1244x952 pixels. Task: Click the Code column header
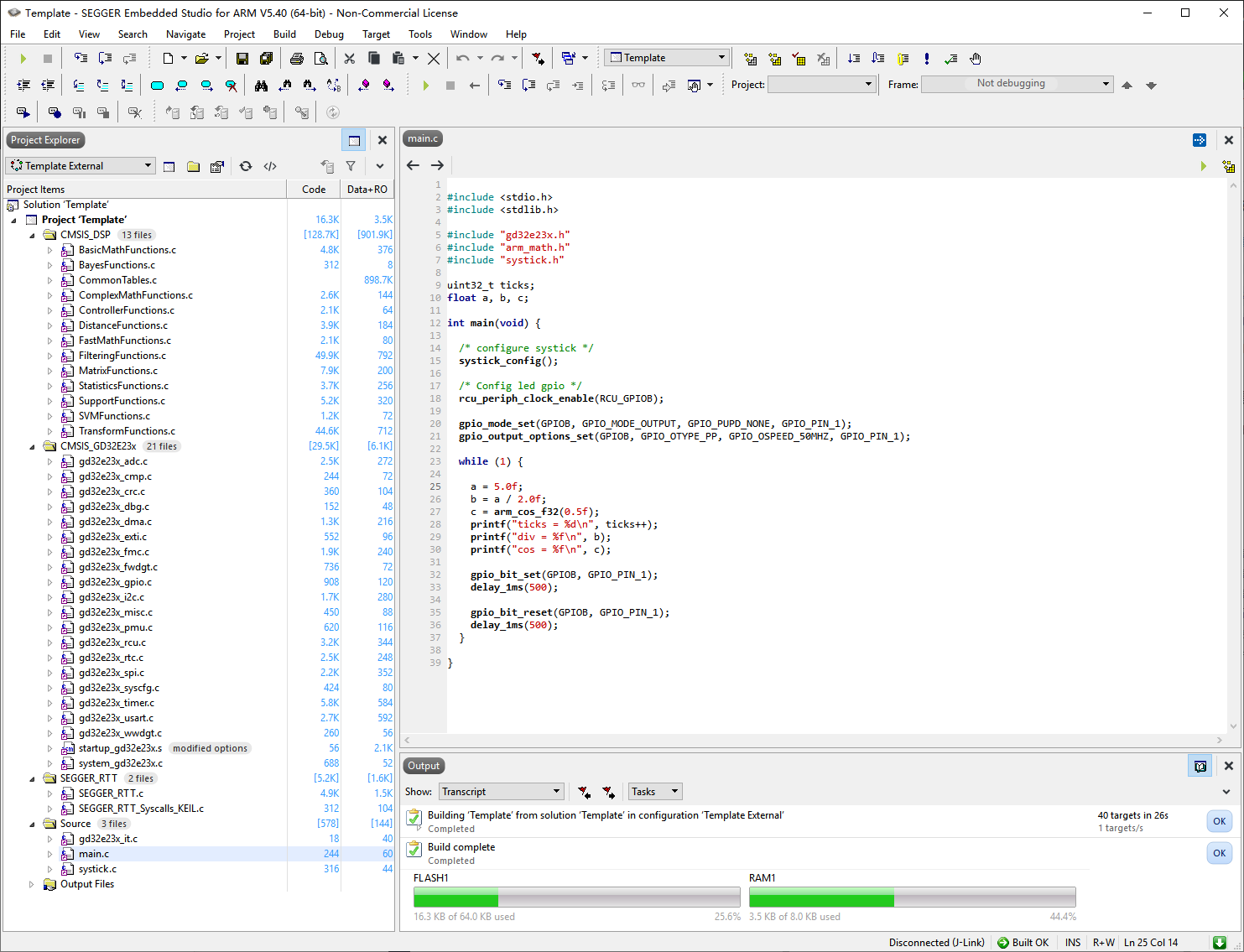314,190
